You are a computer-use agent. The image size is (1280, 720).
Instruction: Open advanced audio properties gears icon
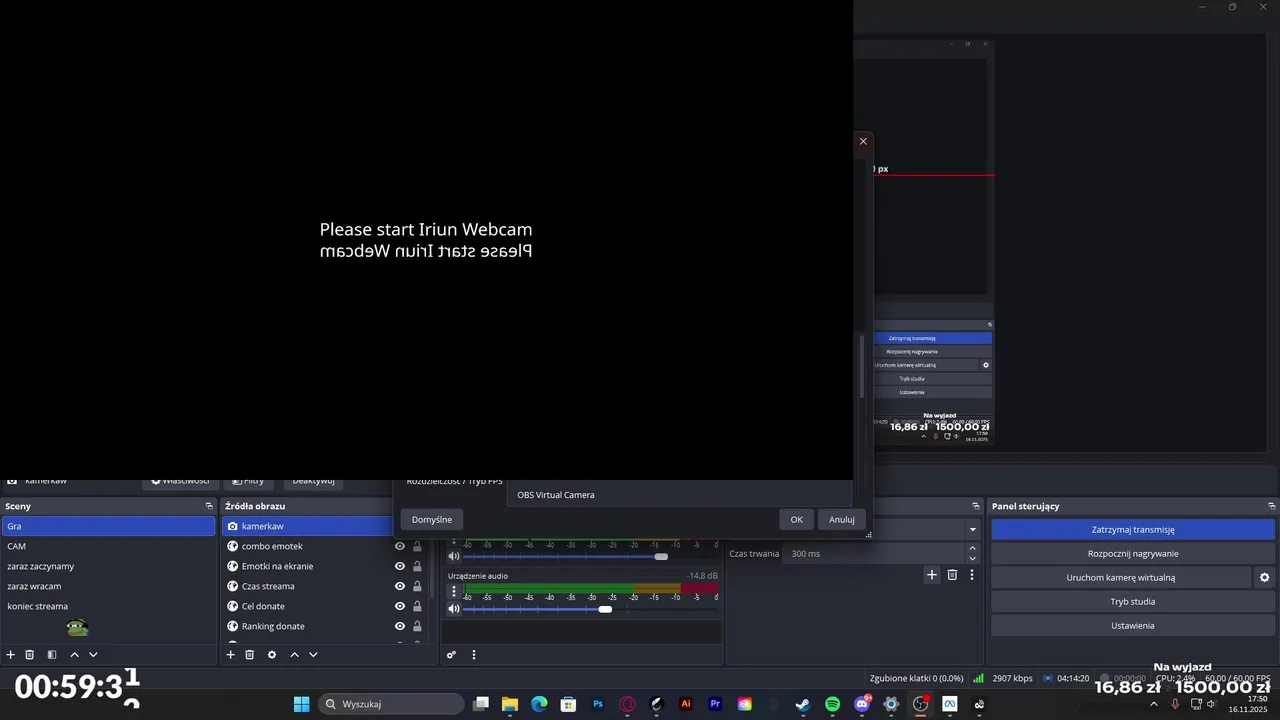(452, 655)
